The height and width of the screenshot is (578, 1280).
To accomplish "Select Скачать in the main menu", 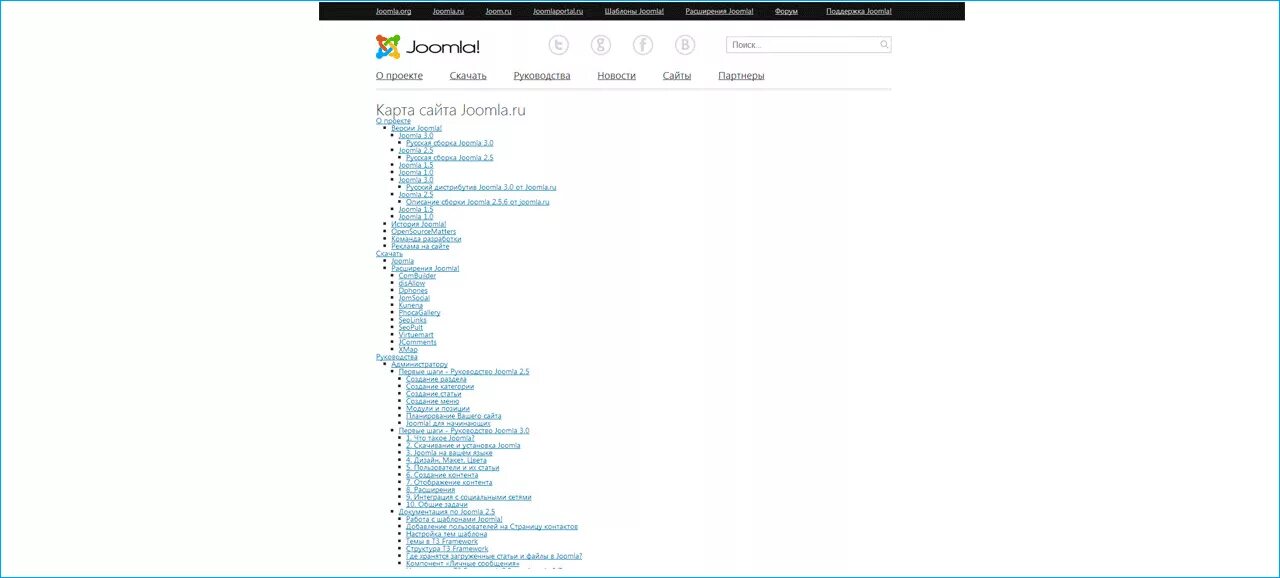I will point(468,76).
